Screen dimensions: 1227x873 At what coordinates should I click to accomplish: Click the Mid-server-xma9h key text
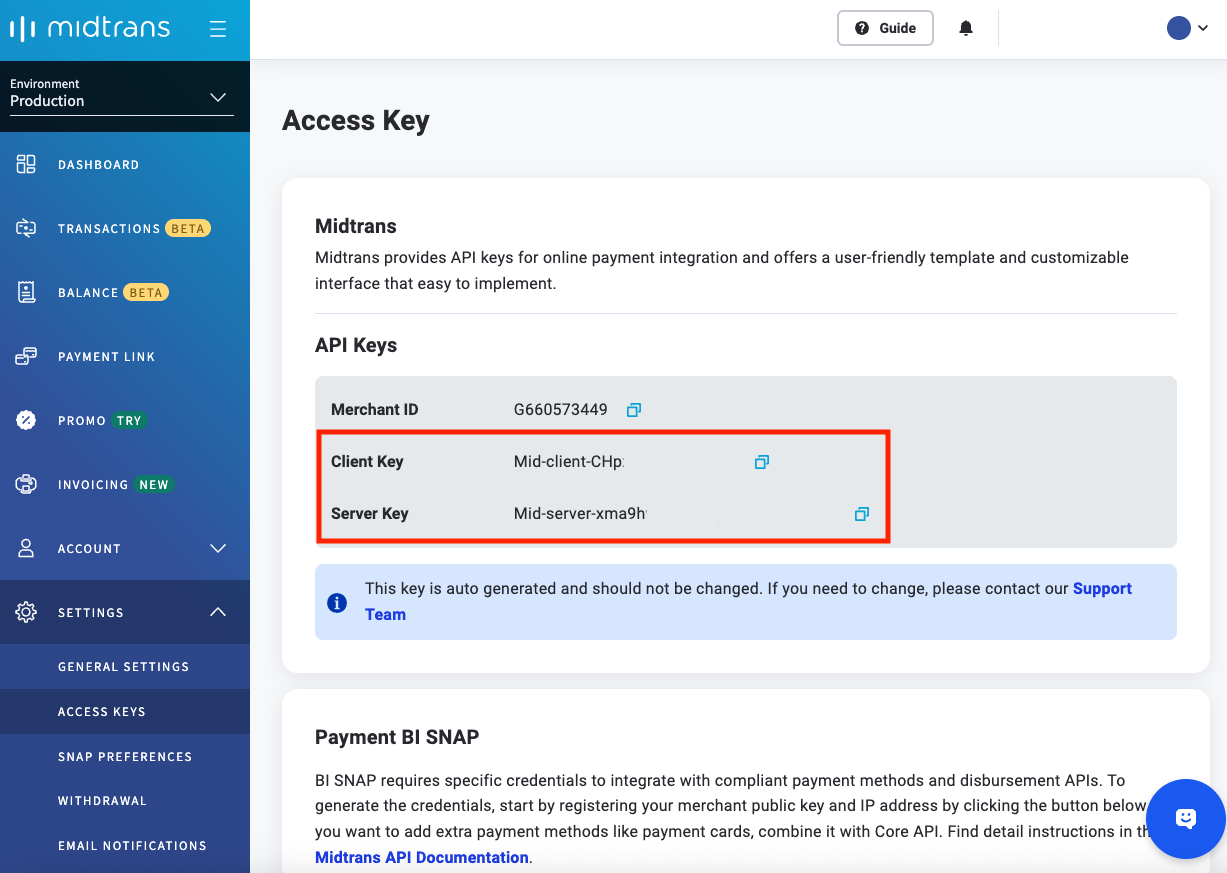pos(580,514)
